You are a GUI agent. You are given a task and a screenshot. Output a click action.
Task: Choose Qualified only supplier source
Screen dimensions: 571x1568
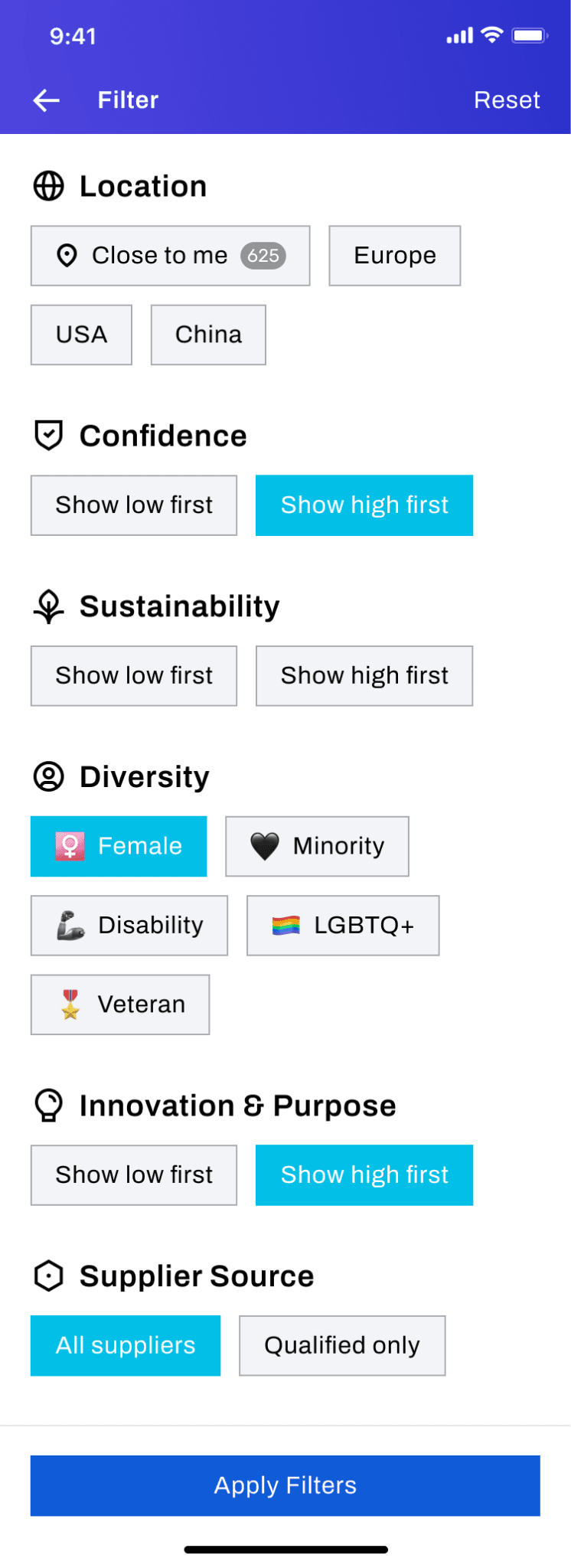(342, 1346)
